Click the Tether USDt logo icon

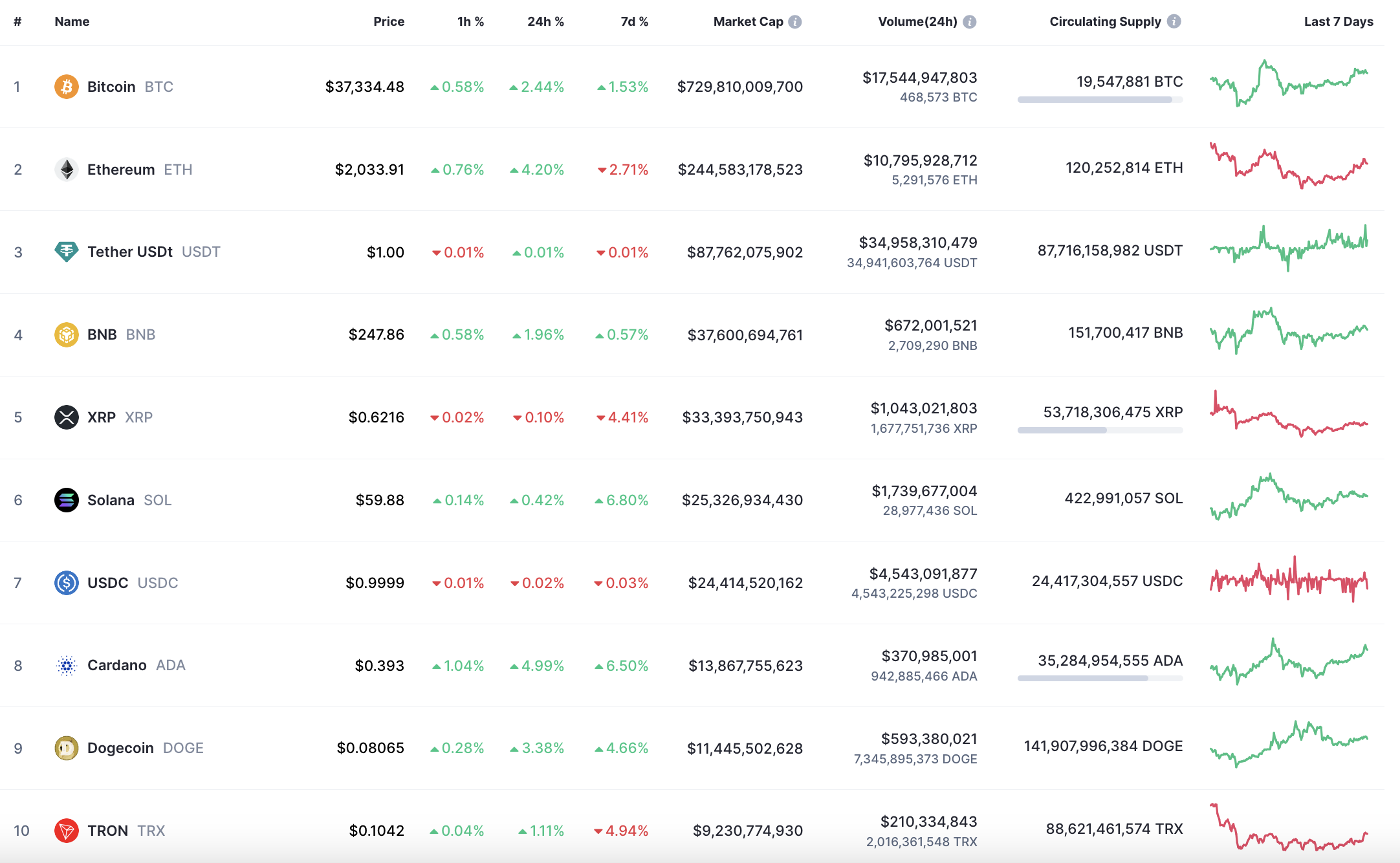pyautogui.click(x=67, y=252)
